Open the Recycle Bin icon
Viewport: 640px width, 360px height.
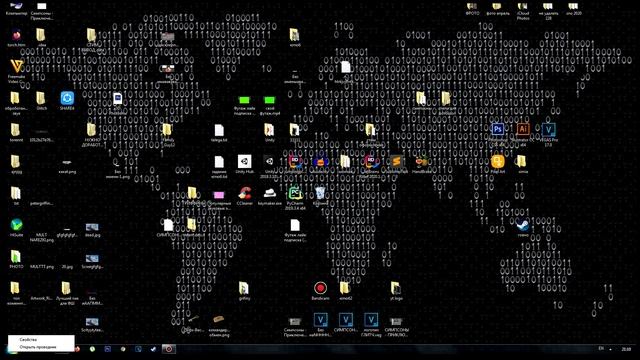[x=320, y=195]
